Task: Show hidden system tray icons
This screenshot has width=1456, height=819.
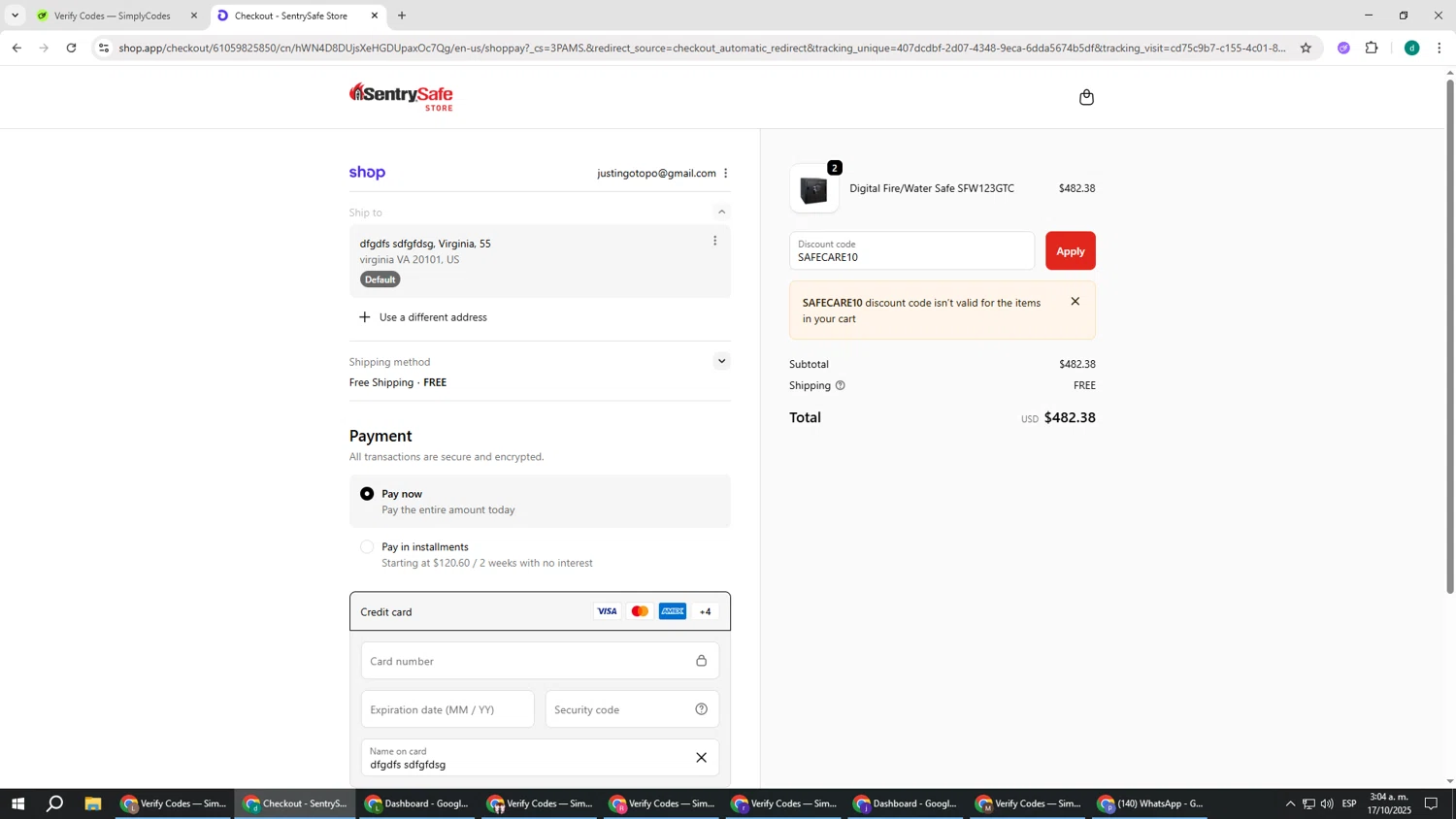Action: (1290, 803)
